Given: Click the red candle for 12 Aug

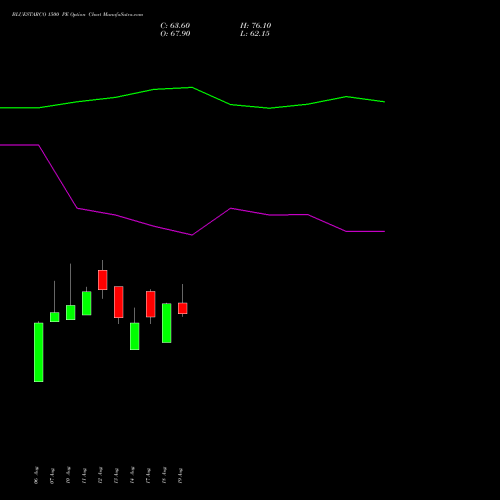Looking at the screenshot, I should 103,280.
